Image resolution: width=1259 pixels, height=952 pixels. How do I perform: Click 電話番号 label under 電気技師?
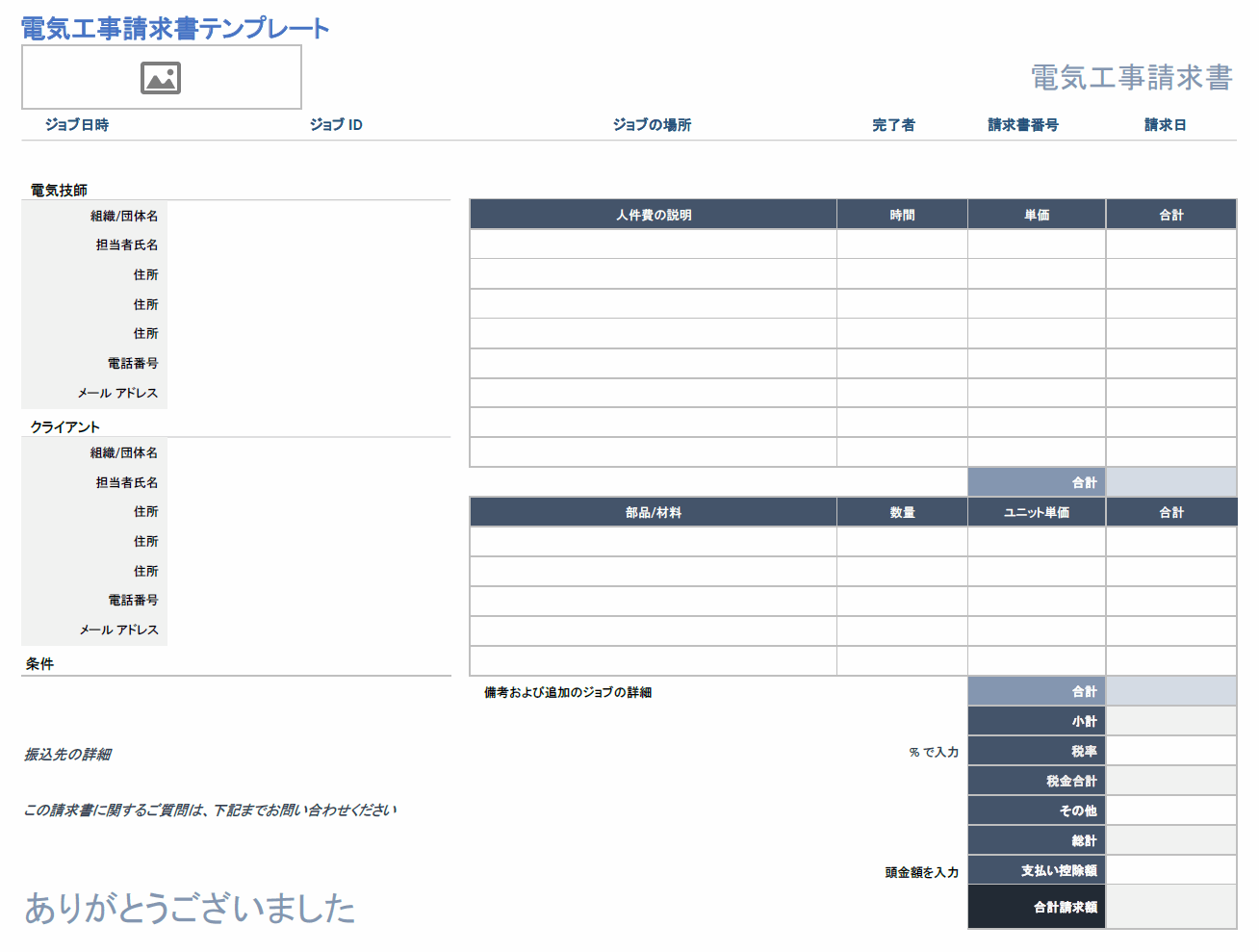pos(133,364)
